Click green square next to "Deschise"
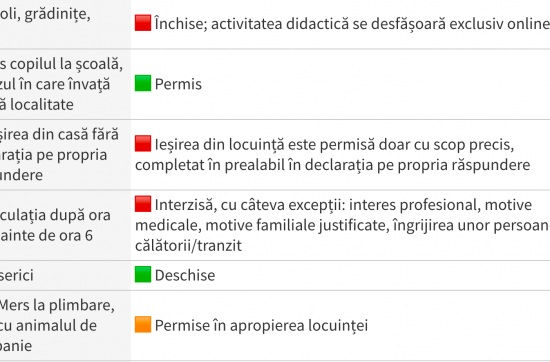 143,274
